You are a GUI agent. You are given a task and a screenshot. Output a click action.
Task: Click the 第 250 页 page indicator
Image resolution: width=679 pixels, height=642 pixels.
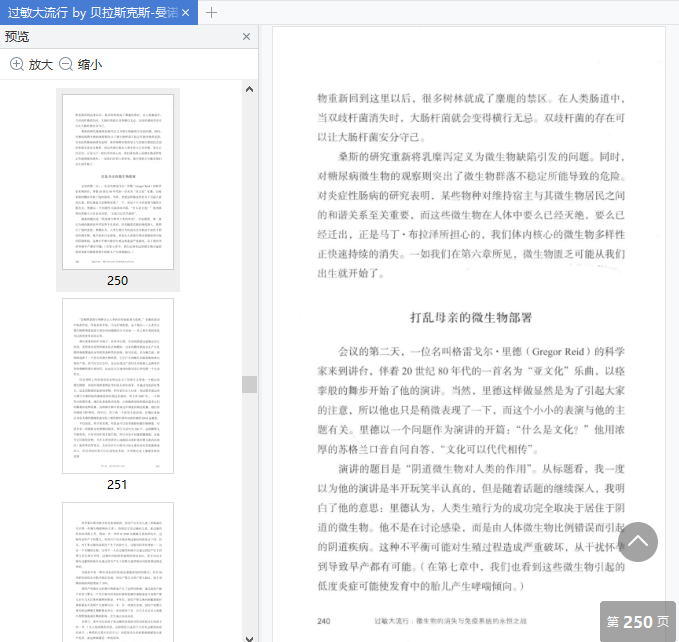[x=638, y=621]
